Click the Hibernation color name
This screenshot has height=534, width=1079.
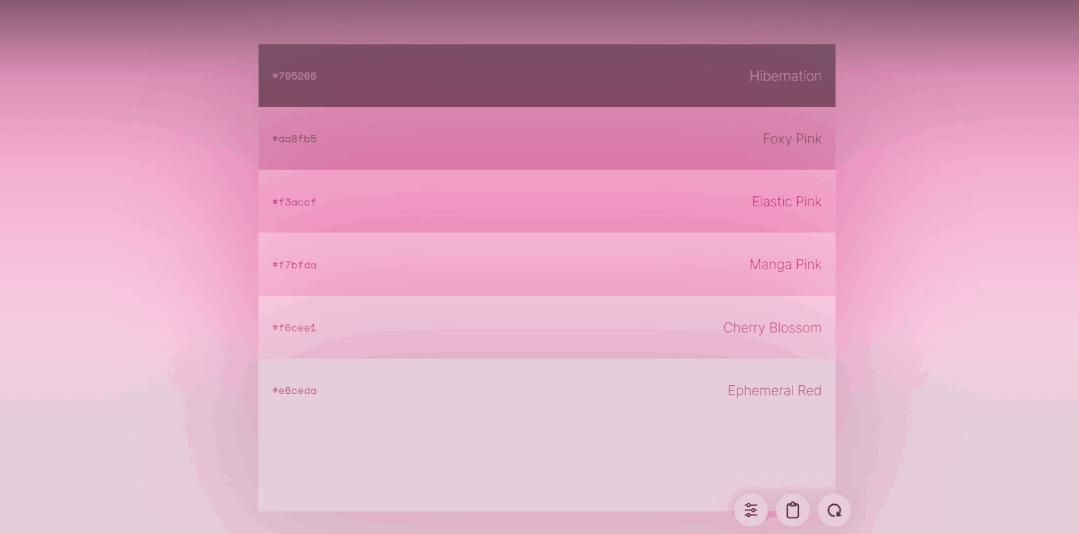pos(785,76)
